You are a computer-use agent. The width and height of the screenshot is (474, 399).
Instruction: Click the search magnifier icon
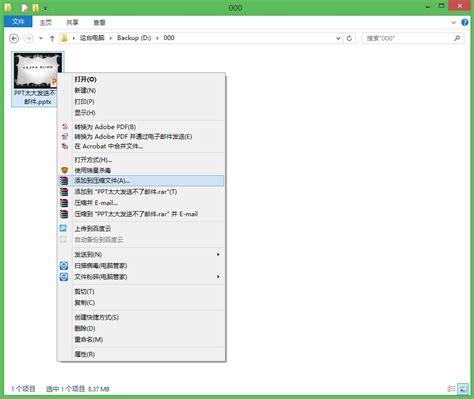(x=457, y=38)
